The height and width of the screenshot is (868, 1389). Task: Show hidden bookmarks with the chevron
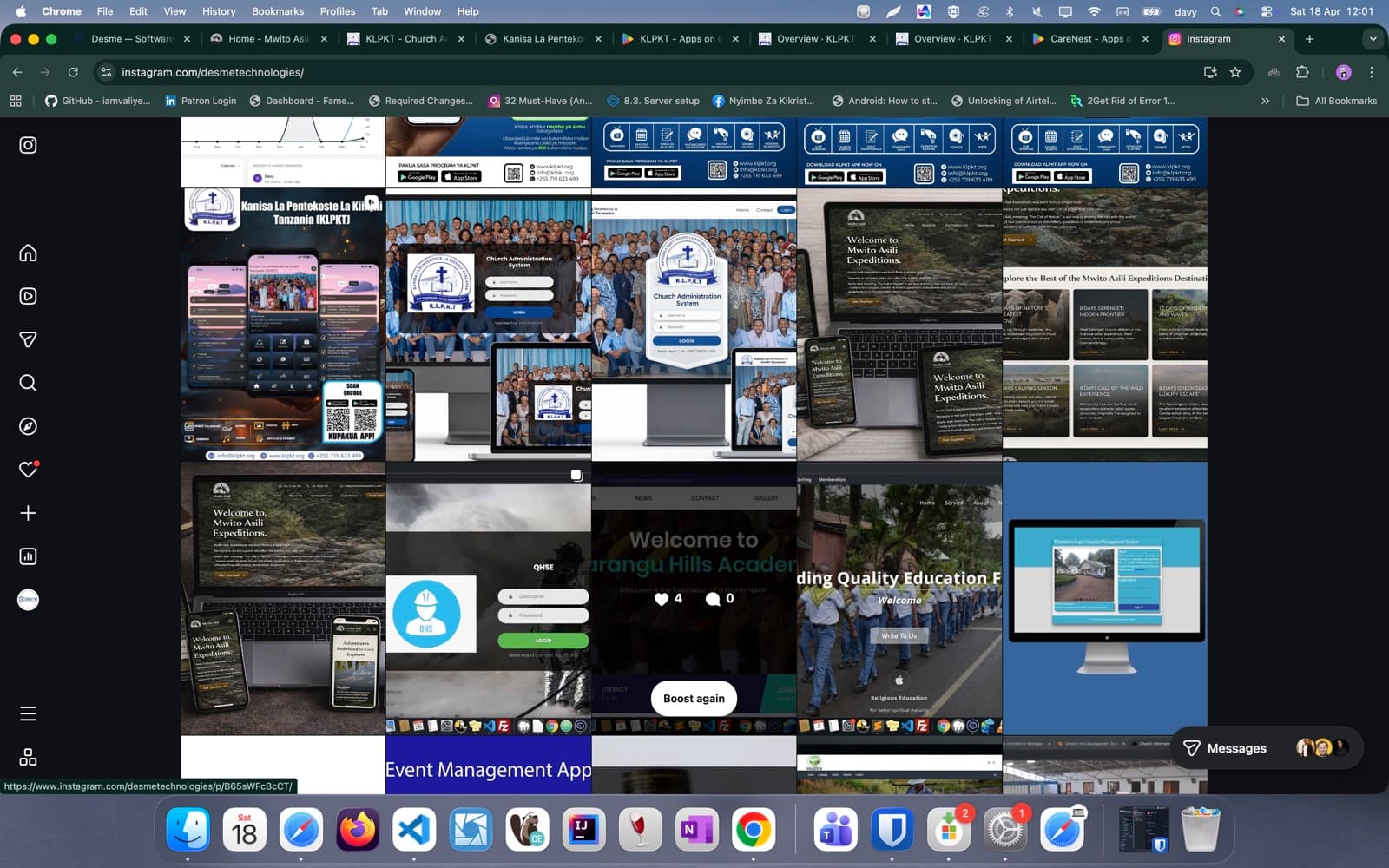point(1265,101)
